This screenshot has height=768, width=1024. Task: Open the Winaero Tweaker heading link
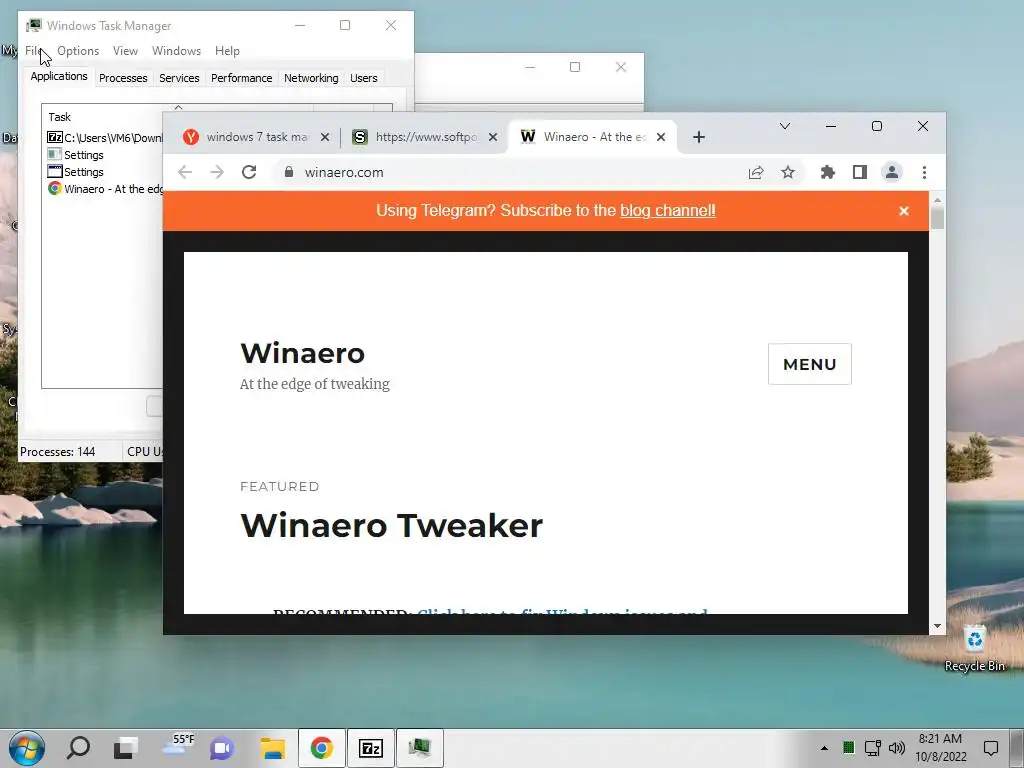point(391,525)
